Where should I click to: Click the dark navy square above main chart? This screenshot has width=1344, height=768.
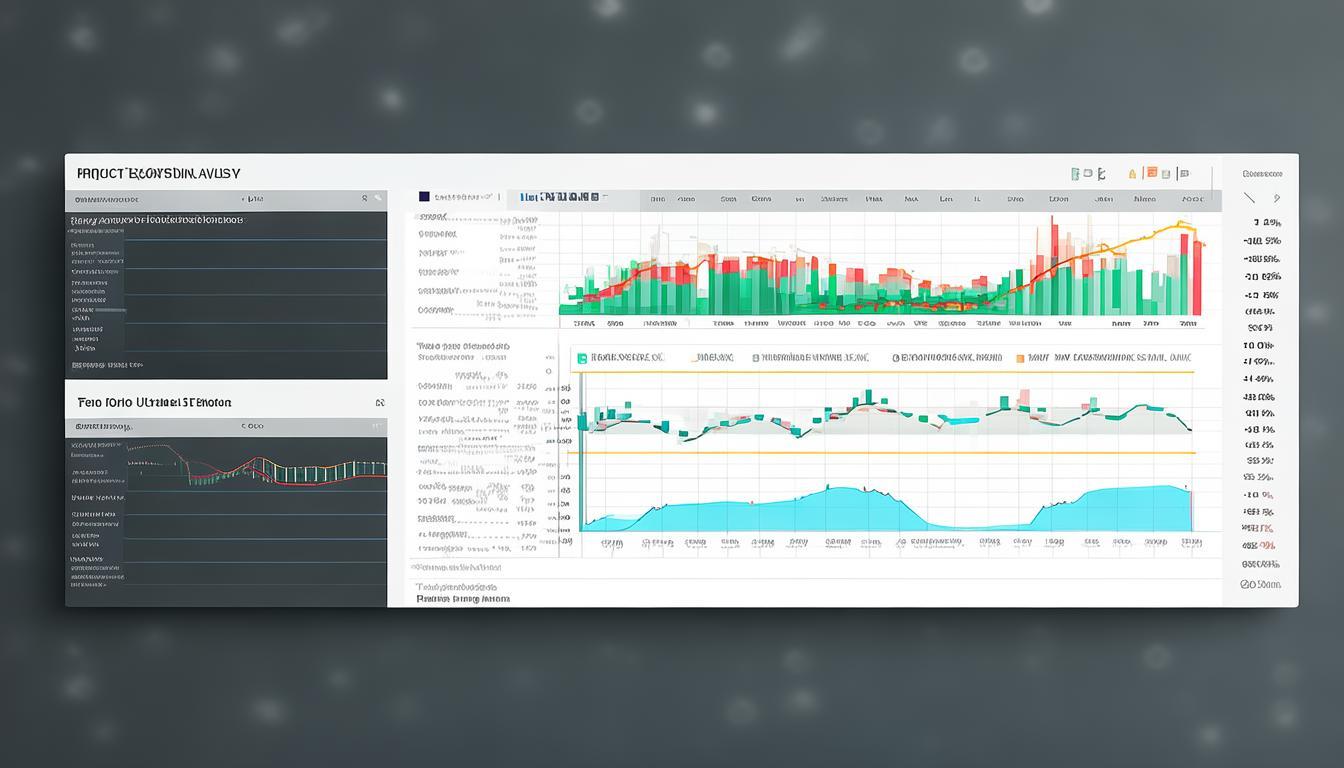pyautogui.click(x=424, y=197)
